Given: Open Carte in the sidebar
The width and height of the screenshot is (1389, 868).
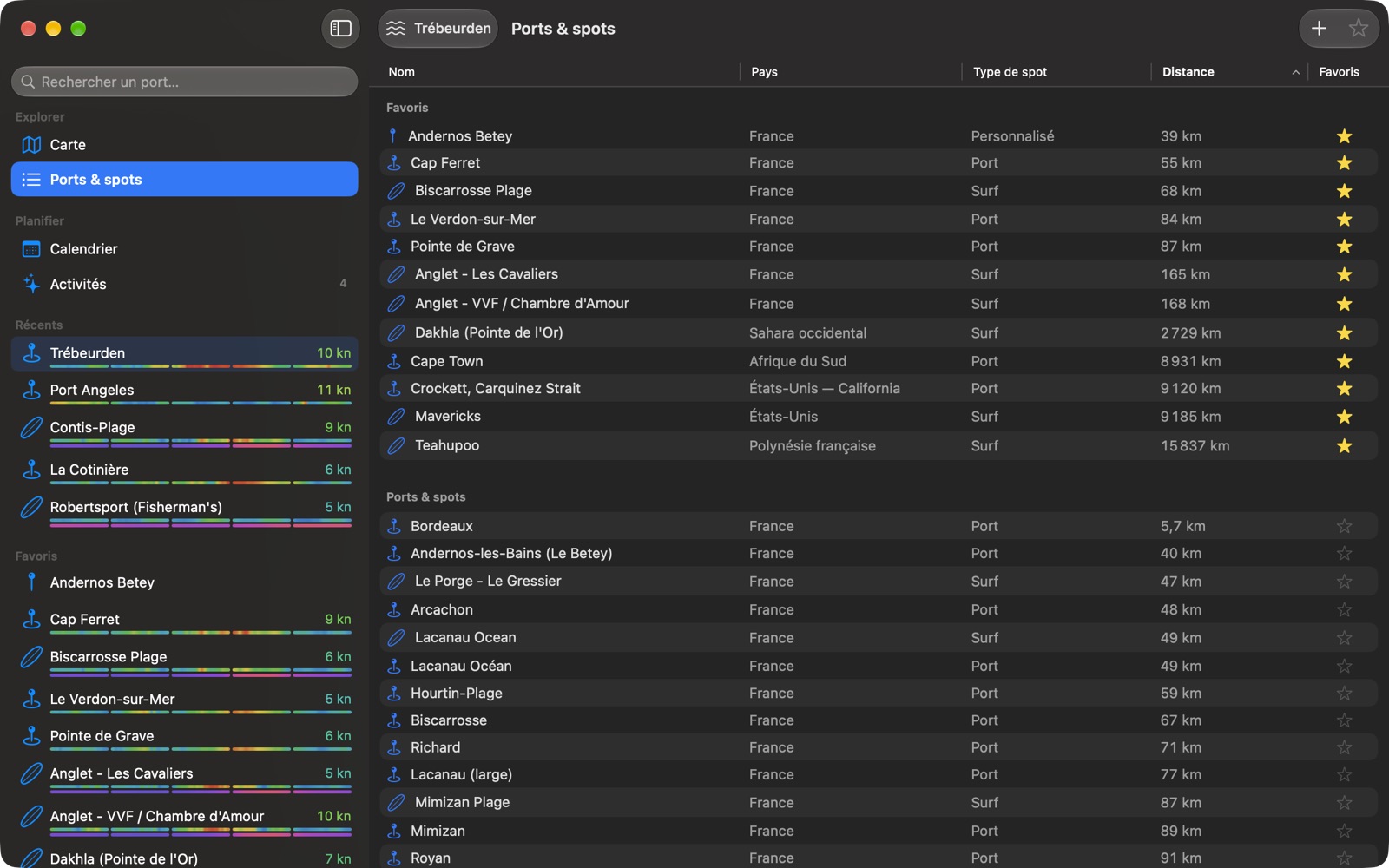Looking at the screenshot, I should pos(184,145).
